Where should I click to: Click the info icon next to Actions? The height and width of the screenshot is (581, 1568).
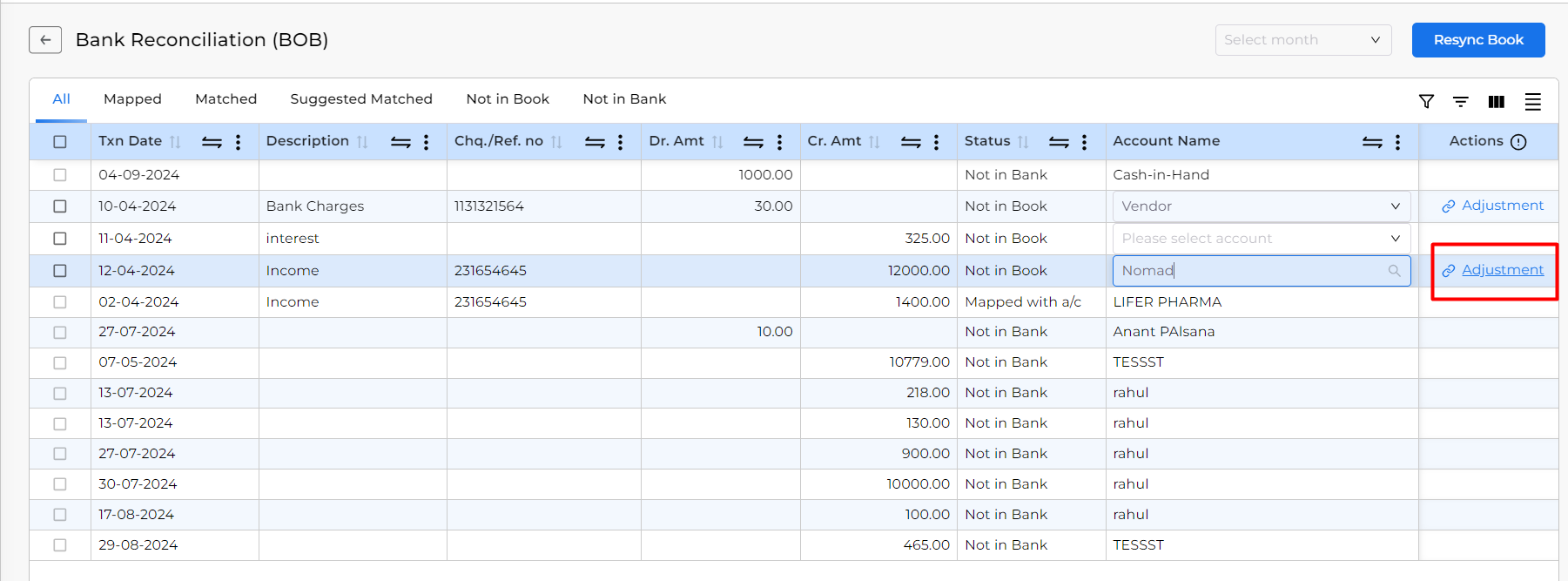click(x=1518, y=142)
